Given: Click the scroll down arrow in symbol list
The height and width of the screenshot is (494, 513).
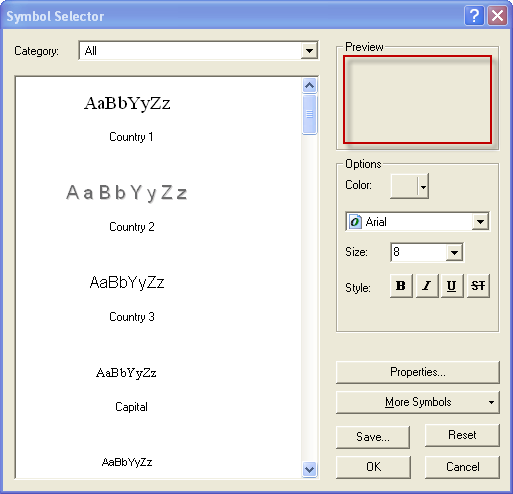Looking at the screenshot, I should click(310, 470).
